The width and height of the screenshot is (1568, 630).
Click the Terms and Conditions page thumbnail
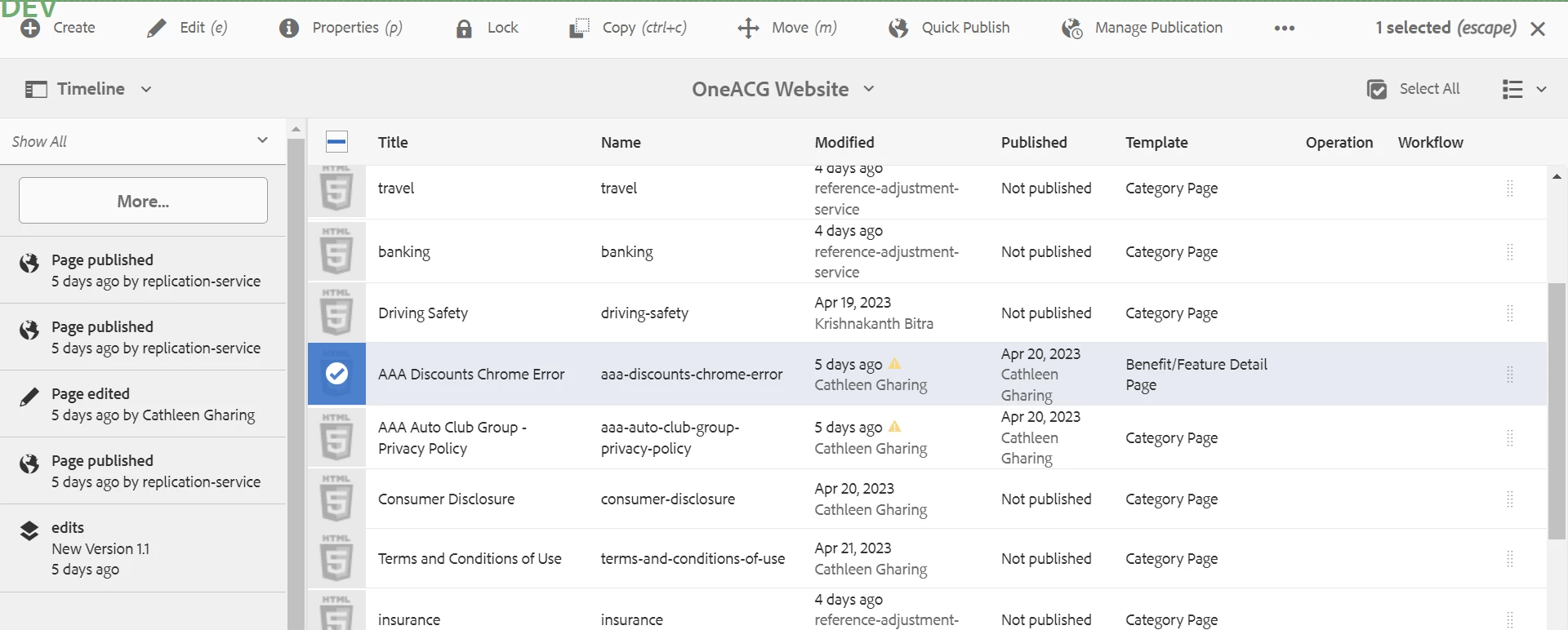coord(336,558)
